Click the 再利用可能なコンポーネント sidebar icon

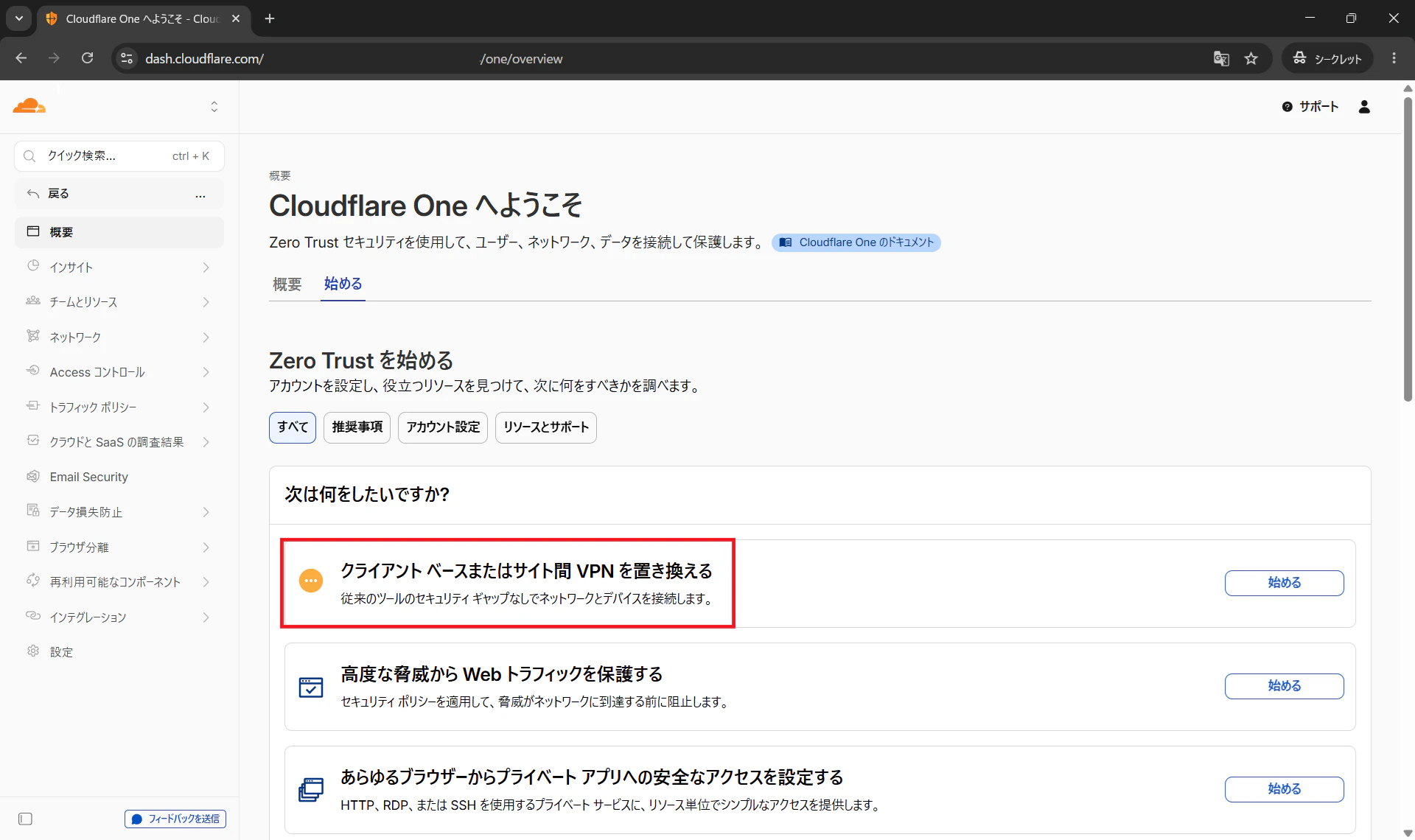33,581
